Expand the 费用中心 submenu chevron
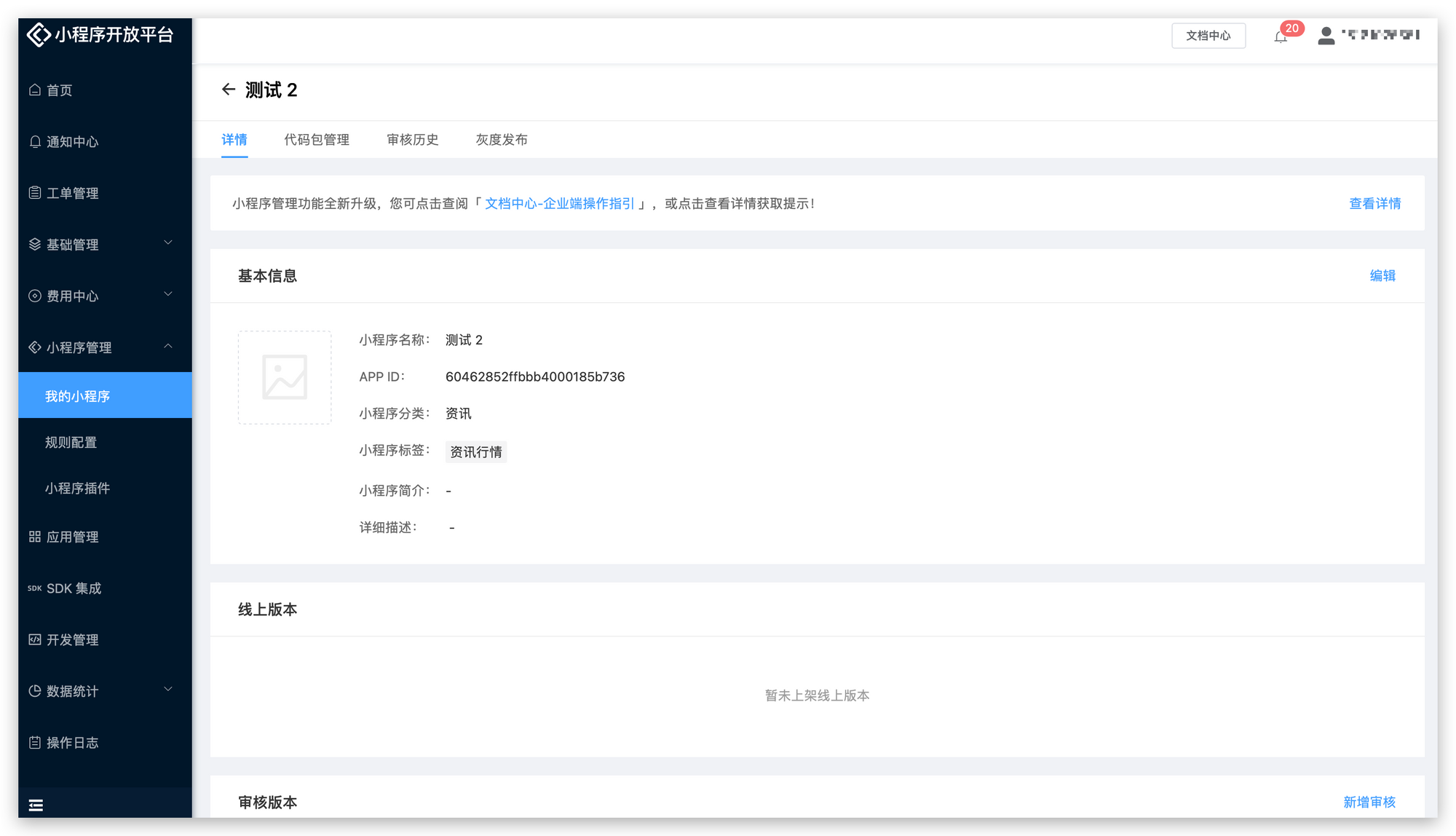Viewport: 1456px width, 836px height. [168, 295]
